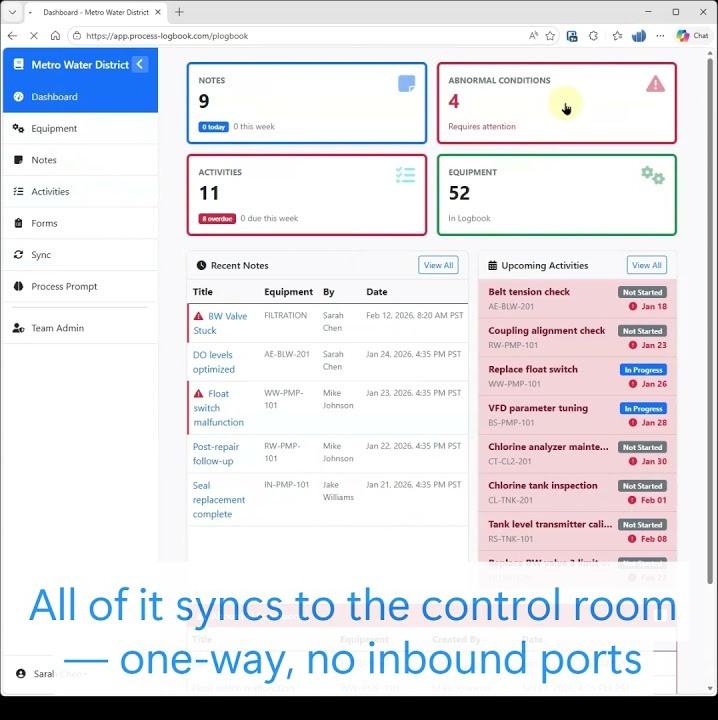Click the gears icon on Equipment card
718x720 pixels.
click(653, 175)
